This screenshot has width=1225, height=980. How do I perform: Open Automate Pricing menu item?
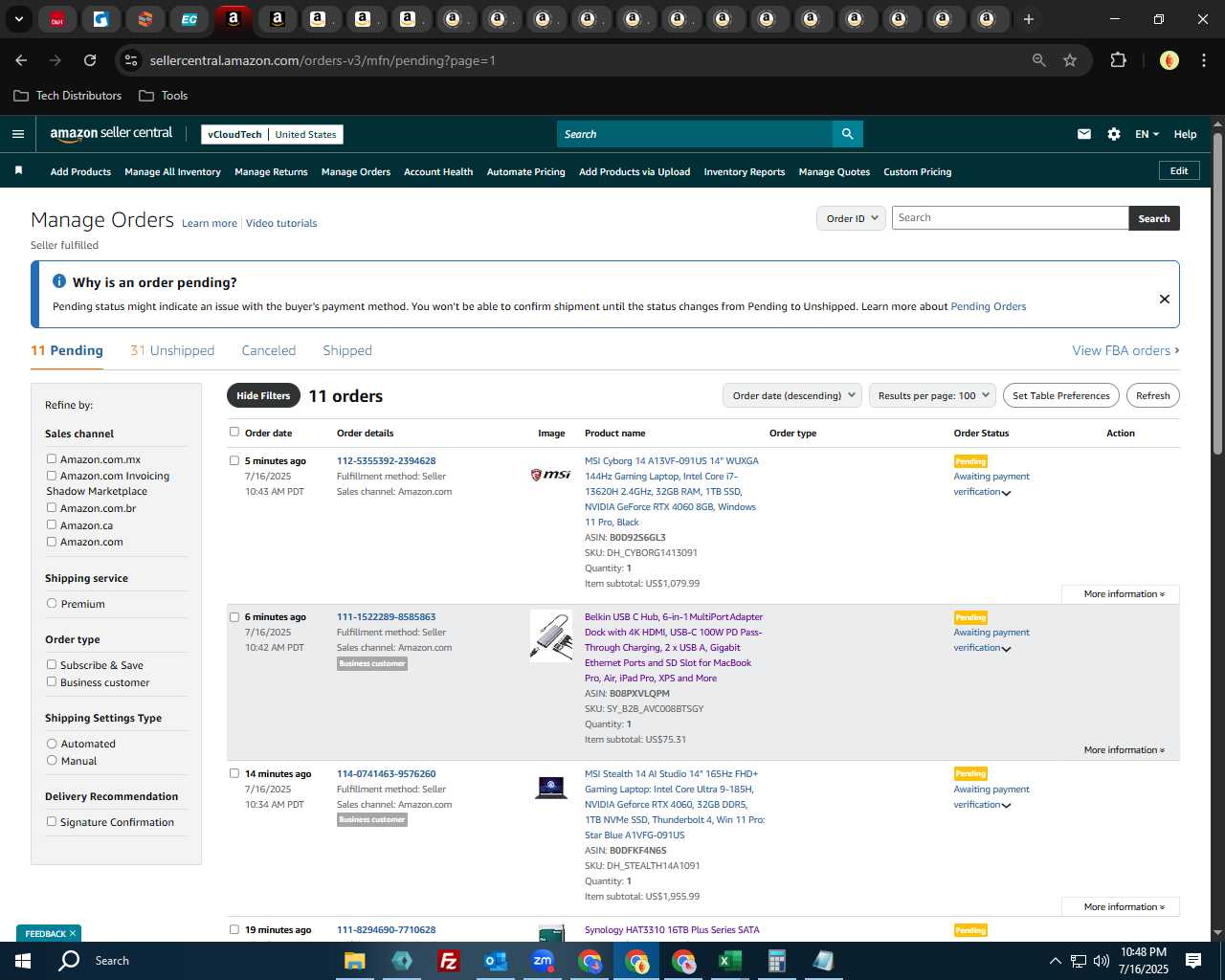(526, 172)
